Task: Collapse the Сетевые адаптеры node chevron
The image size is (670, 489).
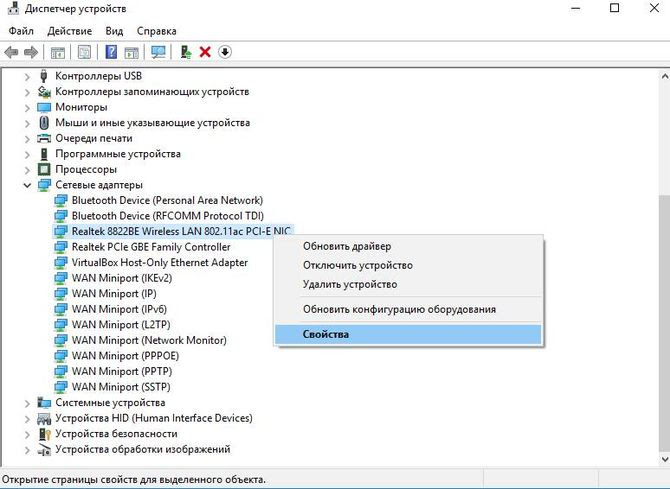Action: coord(27,185)
